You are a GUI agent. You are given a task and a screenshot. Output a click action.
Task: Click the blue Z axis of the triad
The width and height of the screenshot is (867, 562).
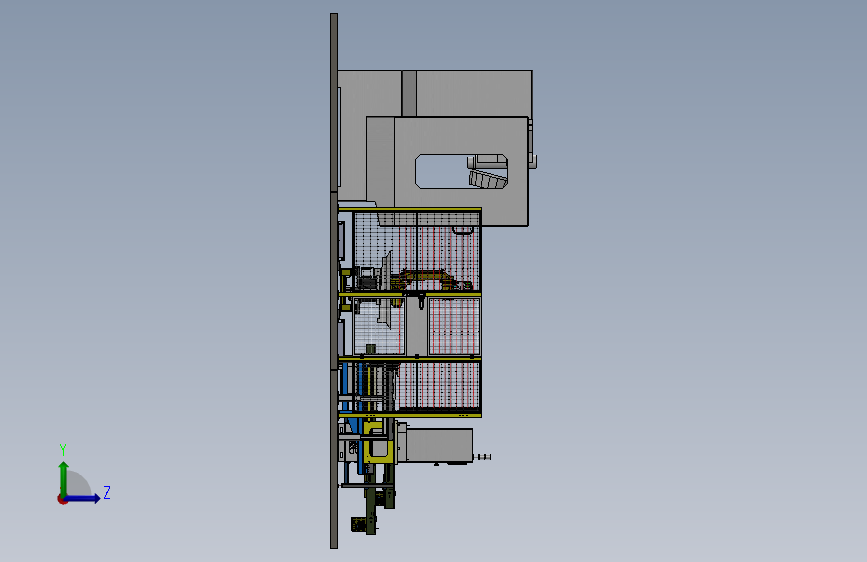(x=83, y=498)
